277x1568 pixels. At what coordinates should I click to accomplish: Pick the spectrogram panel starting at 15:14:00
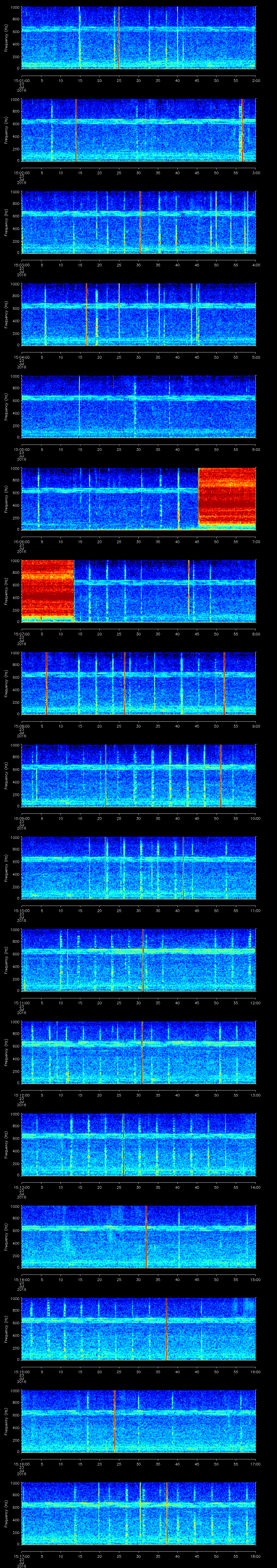click(138, 1237)
